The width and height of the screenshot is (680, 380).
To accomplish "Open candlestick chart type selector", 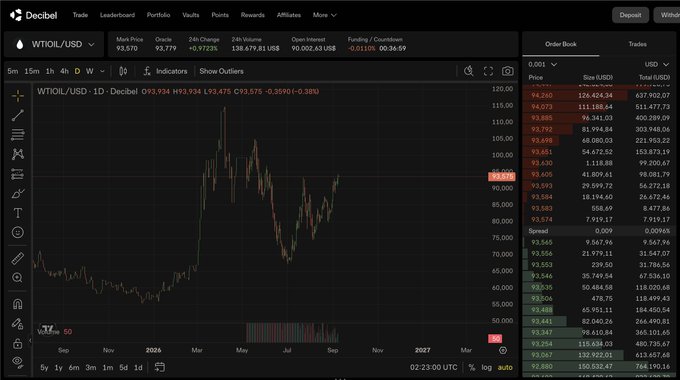I will (123, 71).
